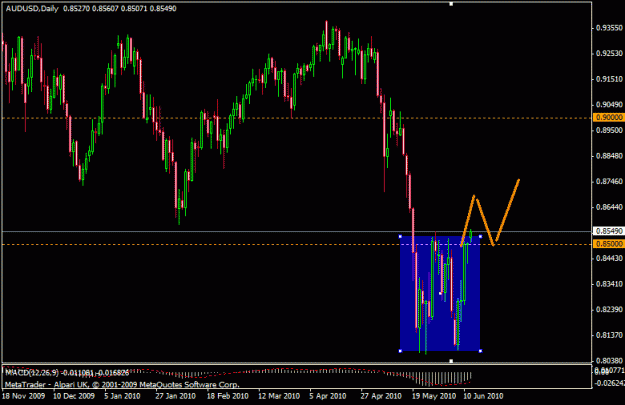Click the 18 Feb 2010 date label
The height and width of the screenshot is (405, 625).
(228, 396)
